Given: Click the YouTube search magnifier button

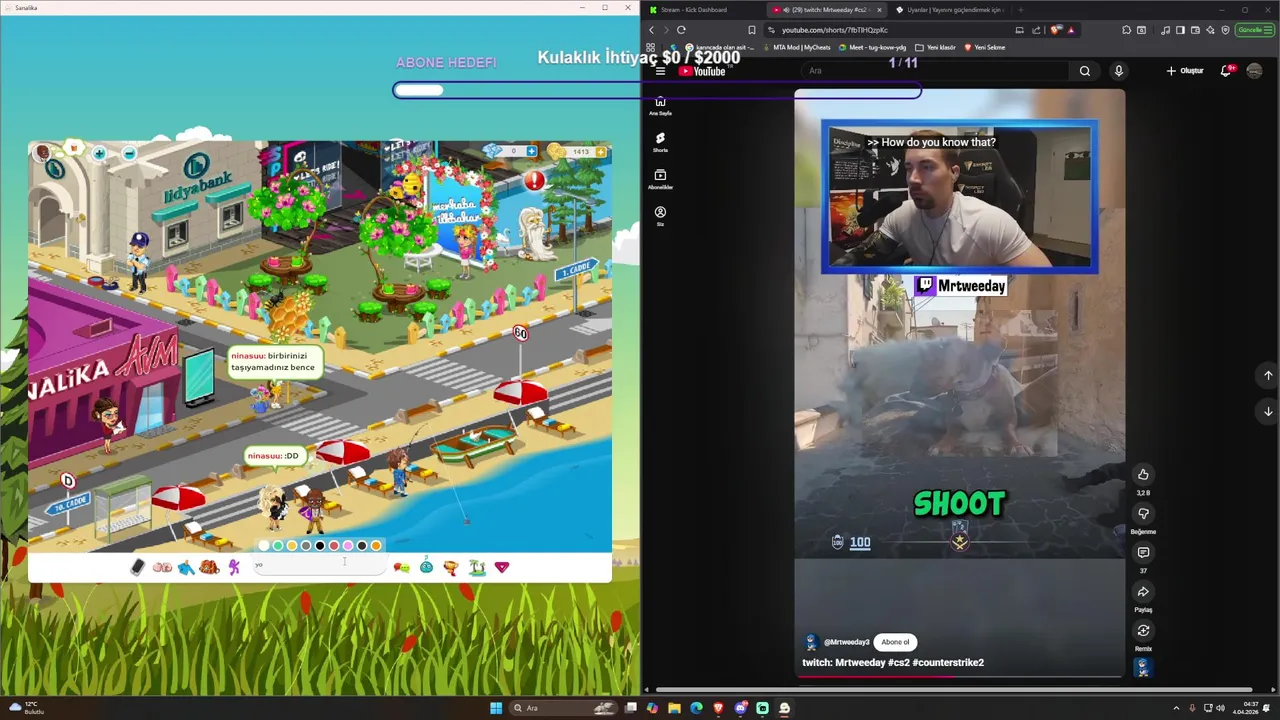Looking at the screenshot, I should tap(1084, 71).
